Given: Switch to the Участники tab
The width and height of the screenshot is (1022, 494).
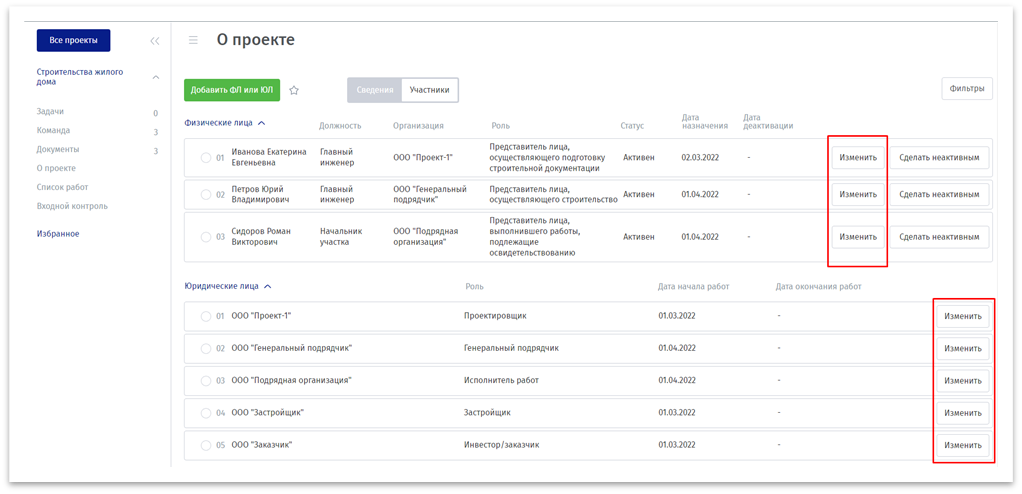Looking at the screenshot, I should click(429, 90).
